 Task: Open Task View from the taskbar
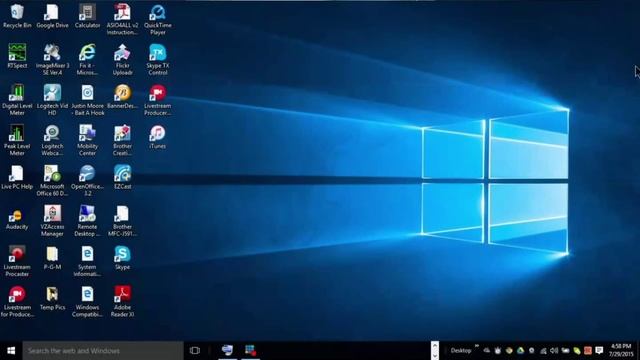point(195,351)
